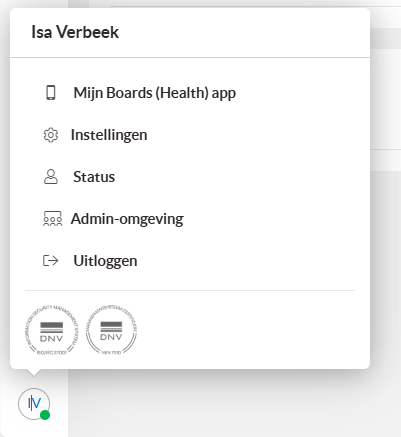The image size is (401, 437).
Task: Click the popup pointer arrow above avatar
Action: pyautogui.click(x=33, y=372)
